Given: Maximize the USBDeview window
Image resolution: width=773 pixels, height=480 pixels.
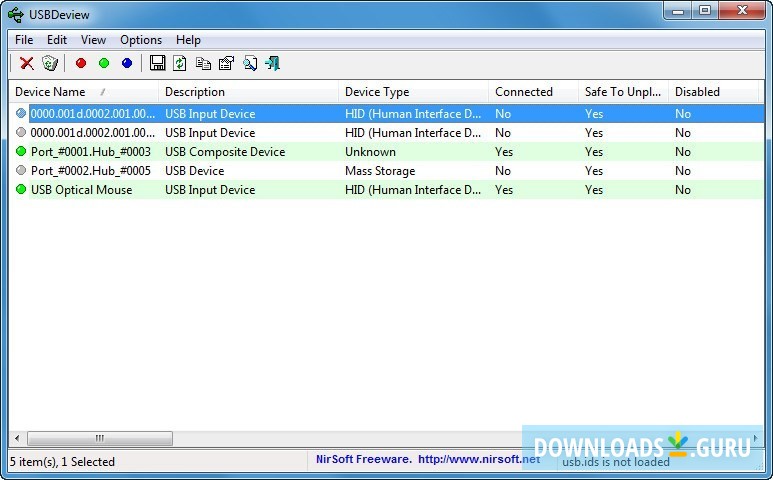Looking at the screenshot, I should [x=705, y=10].
